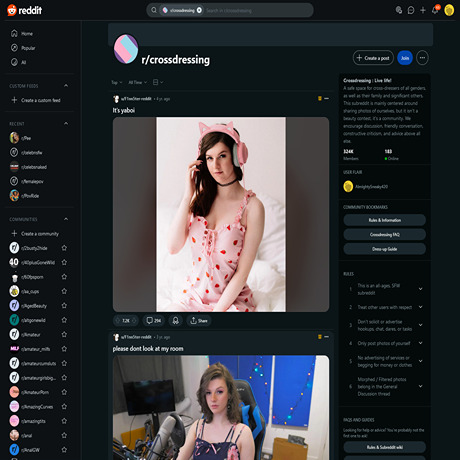
Task: Favorite r/AgedBeauty with its star
Action: tap(64, 306)
